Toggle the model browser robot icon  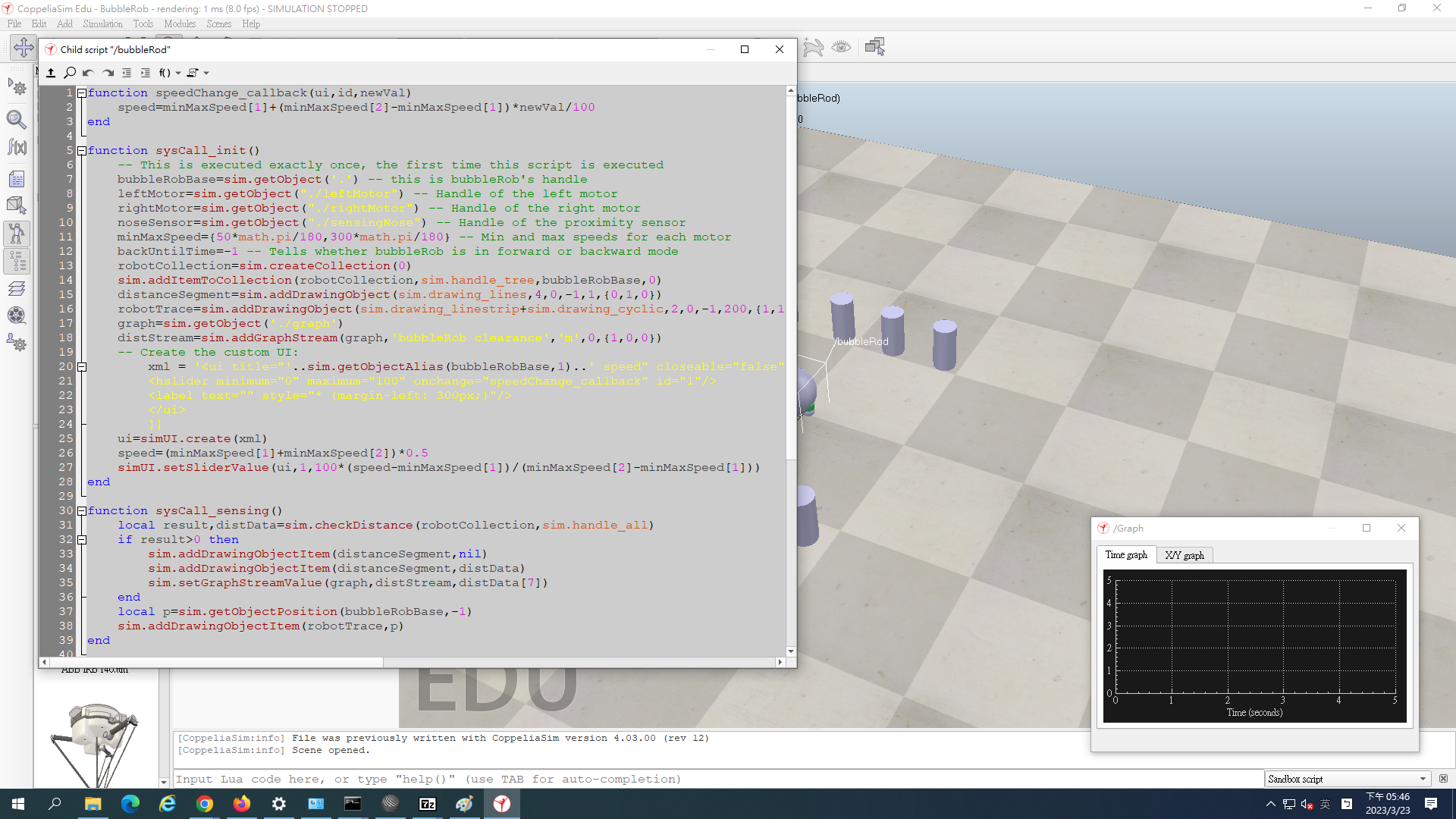tap(17, 233)
